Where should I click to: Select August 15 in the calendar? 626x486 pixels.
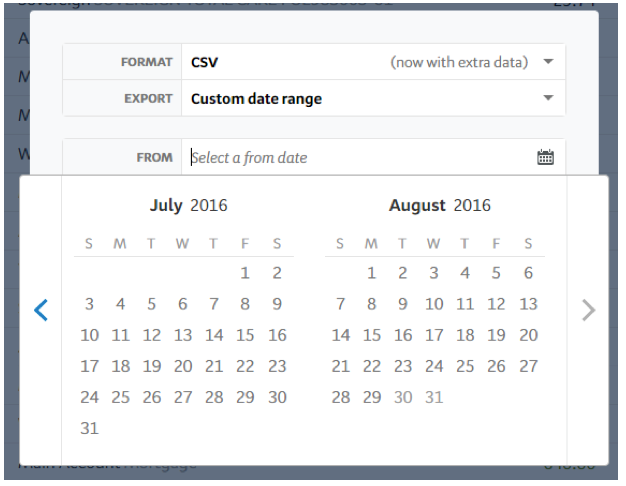coord(371,335)
